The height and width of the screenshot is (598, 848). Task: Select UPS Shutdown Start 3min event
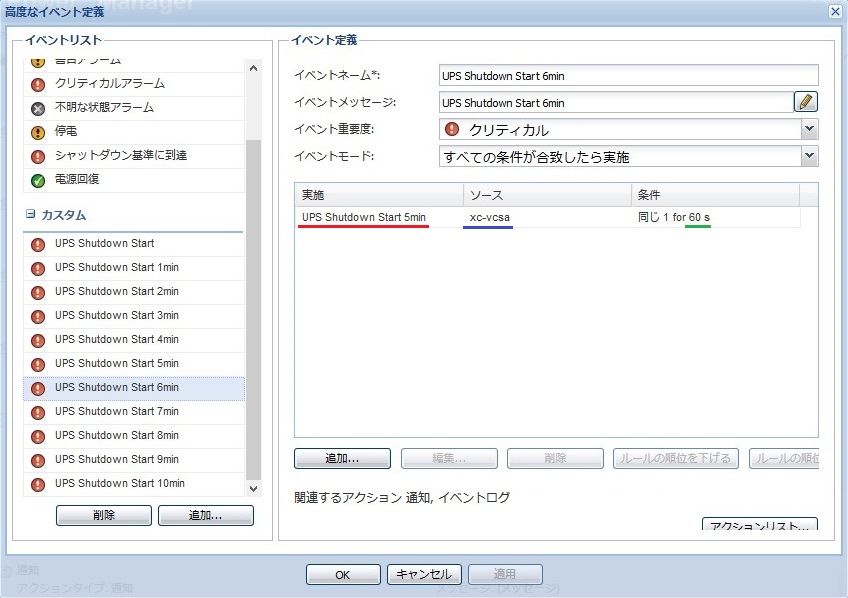(x=117, y=315)
